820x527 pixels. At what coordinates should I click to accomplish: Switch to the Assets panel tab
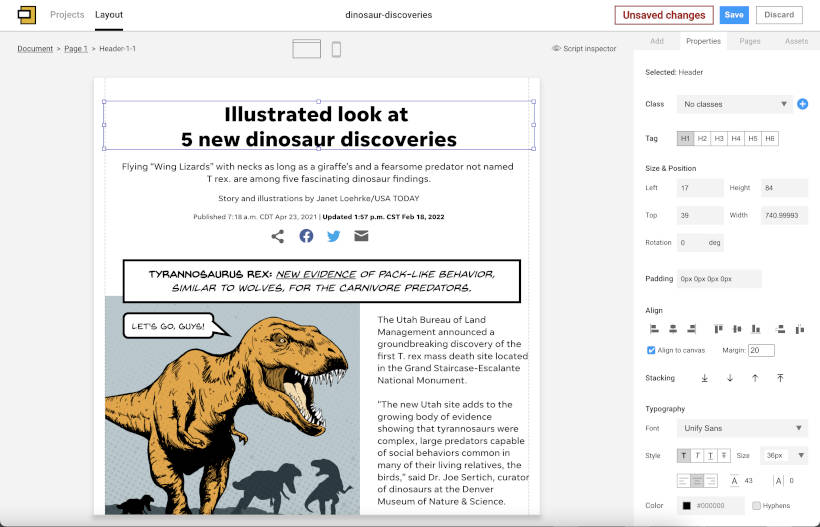click(796, 41)
